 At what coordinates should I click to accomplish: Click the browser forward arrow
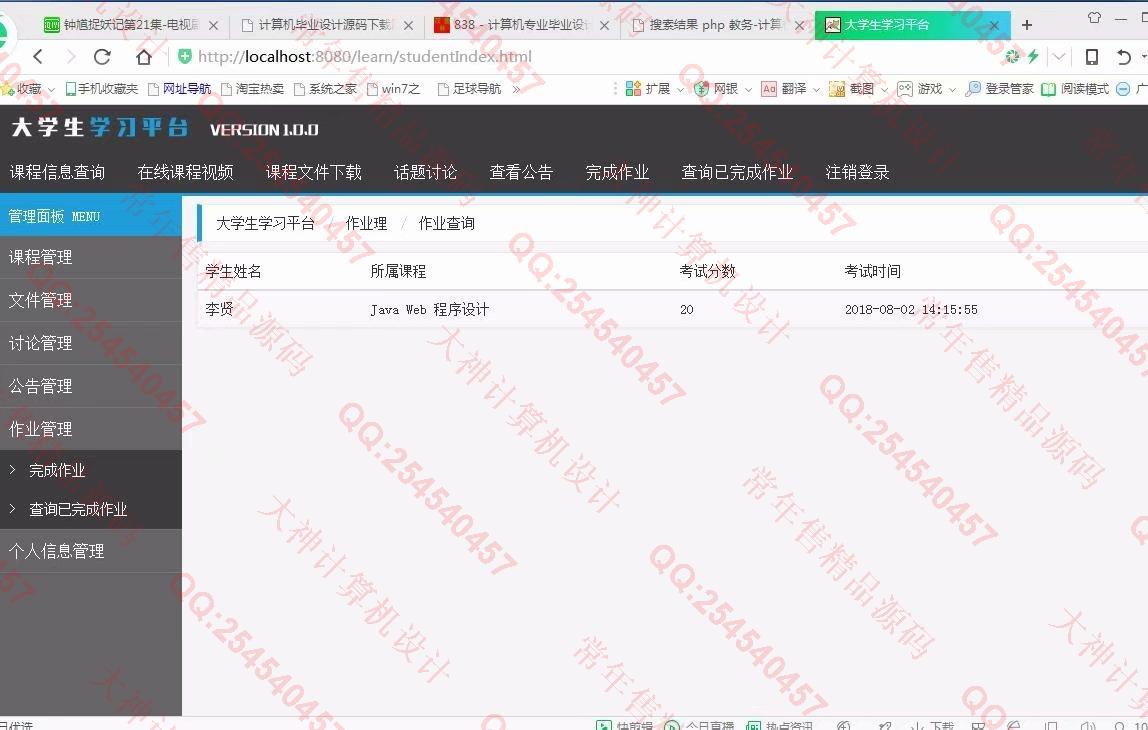click(70, 56)
